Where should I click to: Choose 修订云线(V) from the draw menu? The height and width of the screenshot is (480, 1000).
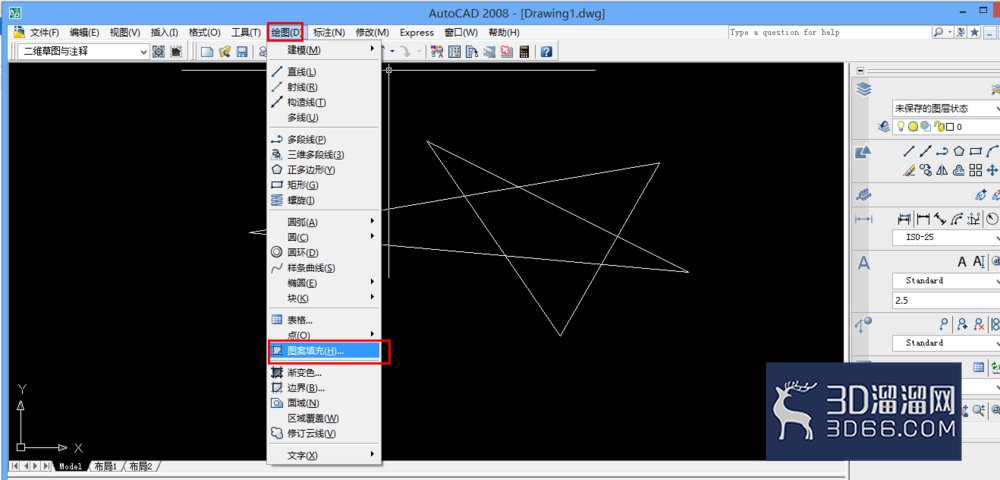click(323, 433)
